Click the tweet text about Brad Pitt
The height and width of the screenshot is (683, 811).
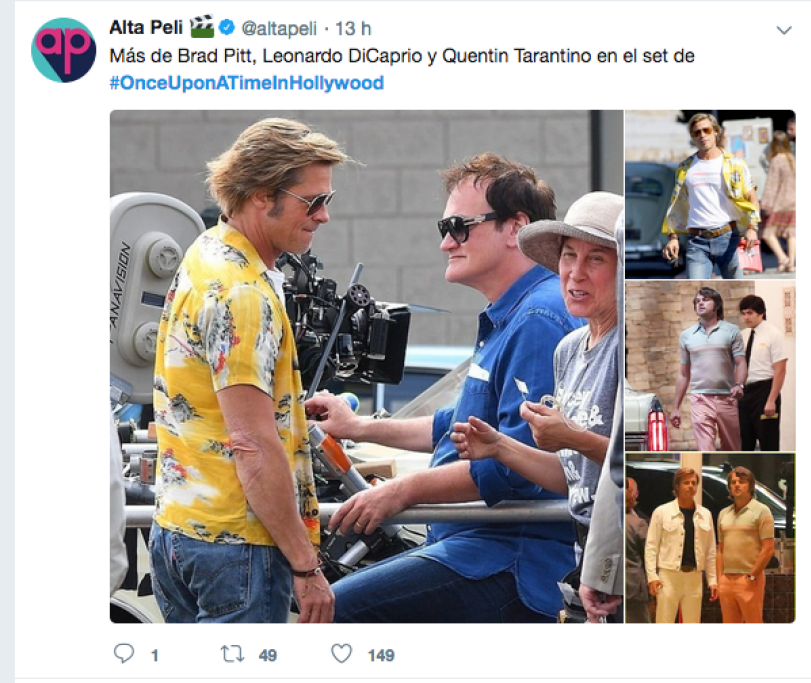pyautogui.click(x=401, y=56)
